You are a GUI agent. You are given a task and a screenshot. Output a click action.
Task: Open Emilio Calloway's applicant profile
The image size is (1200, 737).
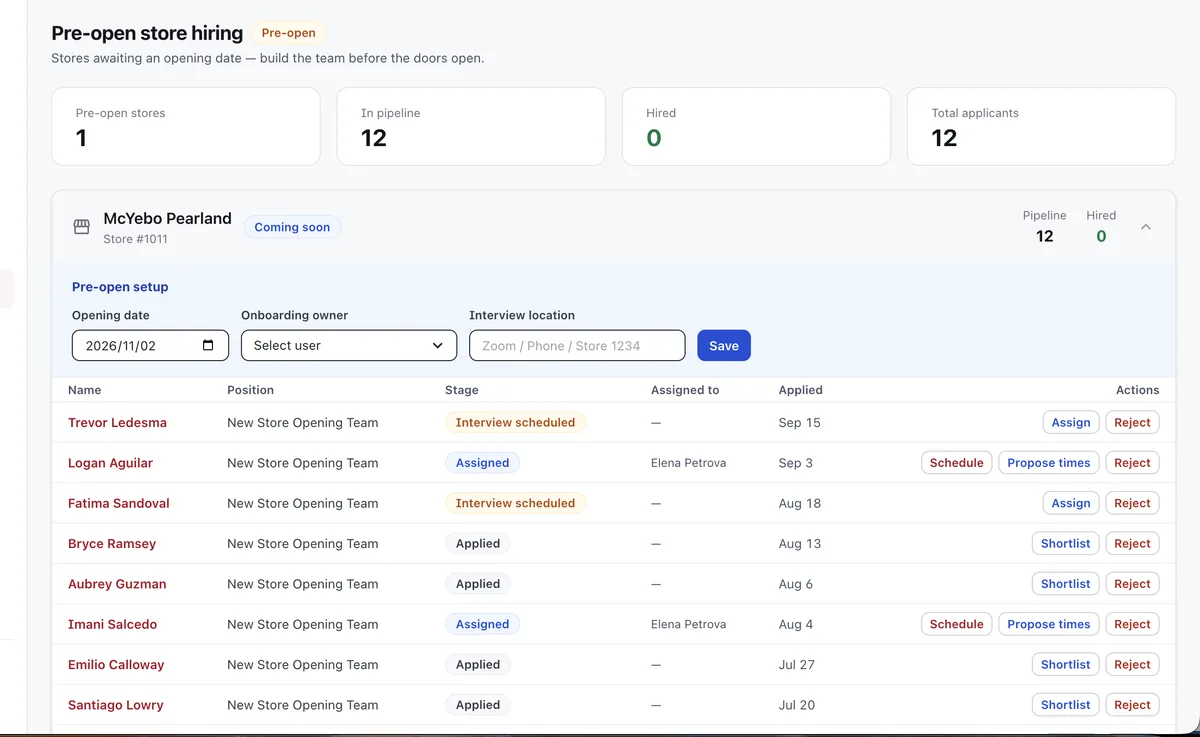pyautogui.click(x=116, y=664)
